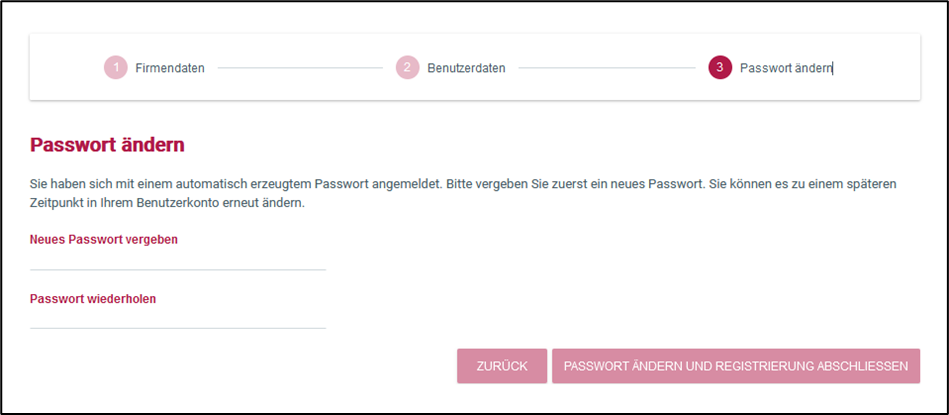Screen dimensions: 949x415
Task: Click 'Passwort ändern und Registrierung abschliessen' button
Action: pos(735,366)
